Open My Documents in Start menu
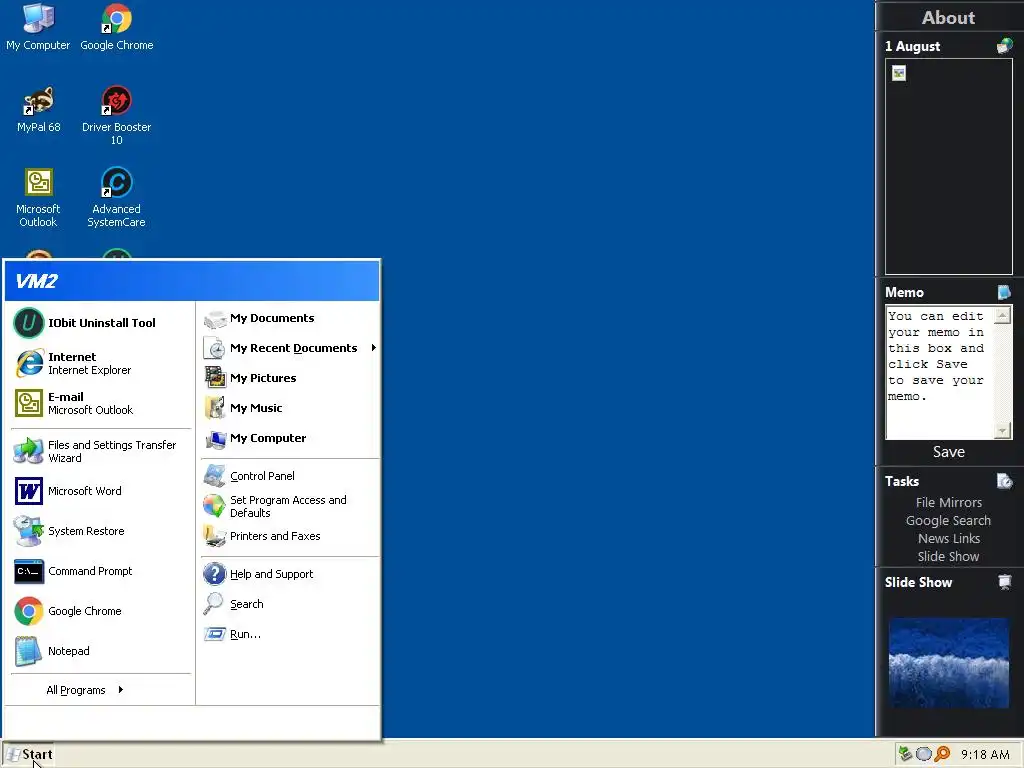Screen dimensions: 1024x768 tap(289, 318)
